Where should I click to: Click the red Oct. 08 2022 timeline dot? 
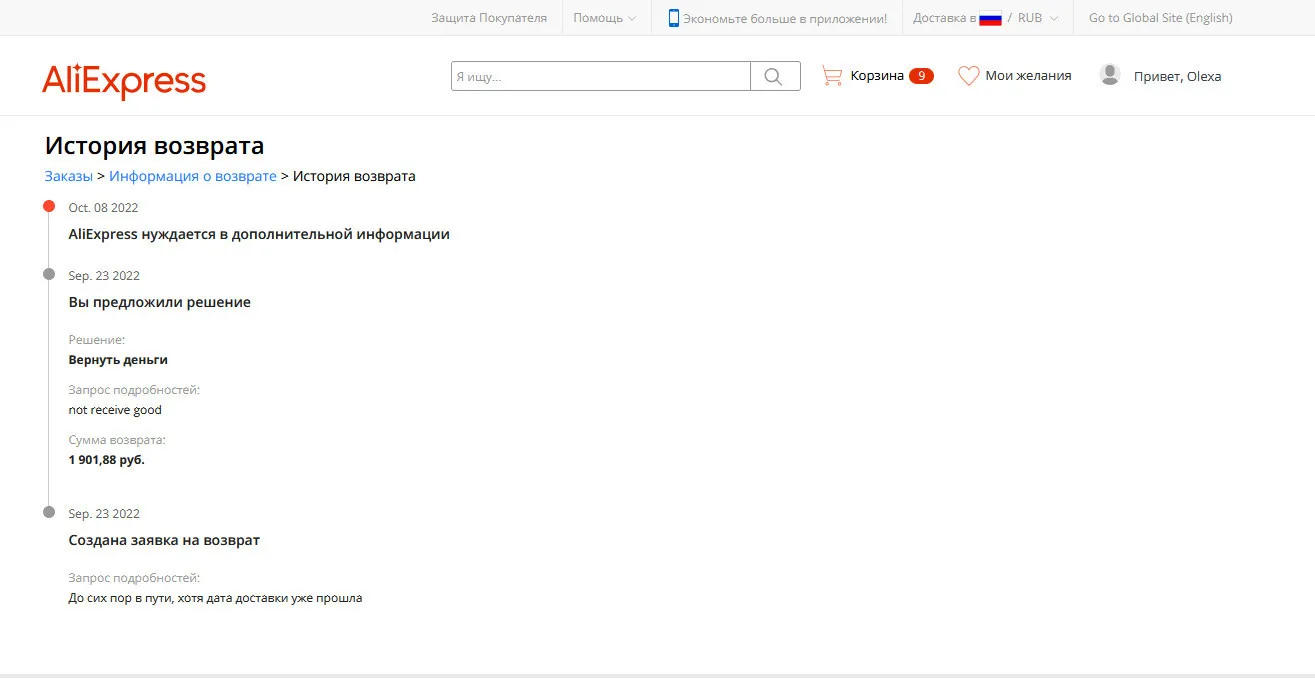coord(49,206)
